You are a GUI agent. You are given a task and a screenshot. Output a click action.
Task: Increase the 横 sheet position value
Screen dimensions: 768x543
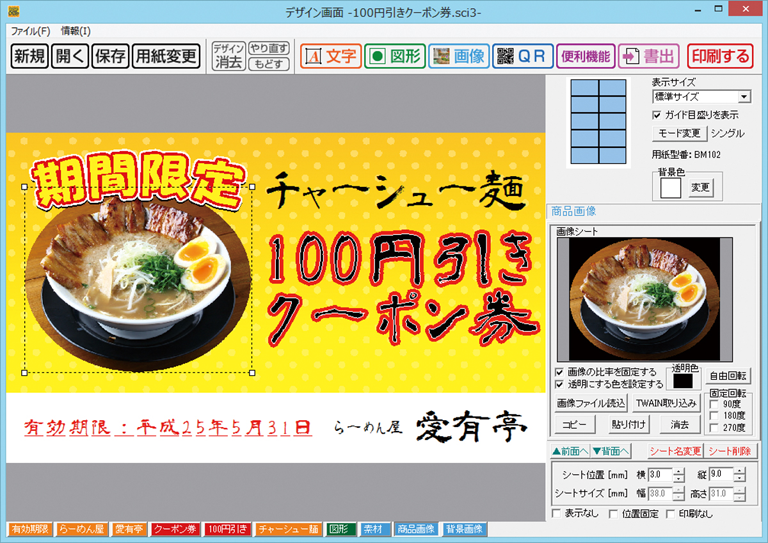click(x=679, y=469)
